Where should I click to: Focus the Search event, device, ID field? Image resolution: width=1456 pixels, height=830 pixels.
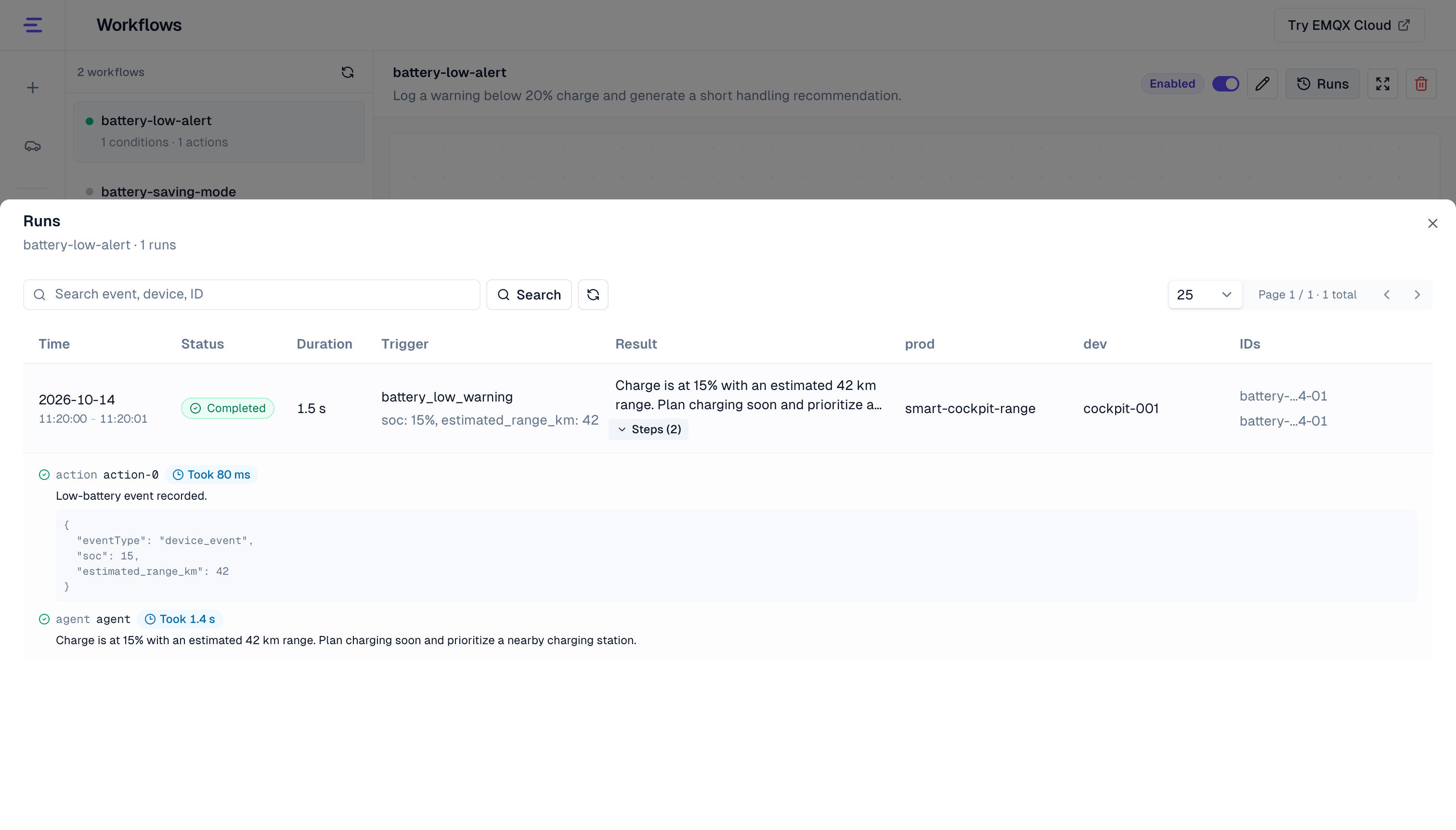click(251, 295)
